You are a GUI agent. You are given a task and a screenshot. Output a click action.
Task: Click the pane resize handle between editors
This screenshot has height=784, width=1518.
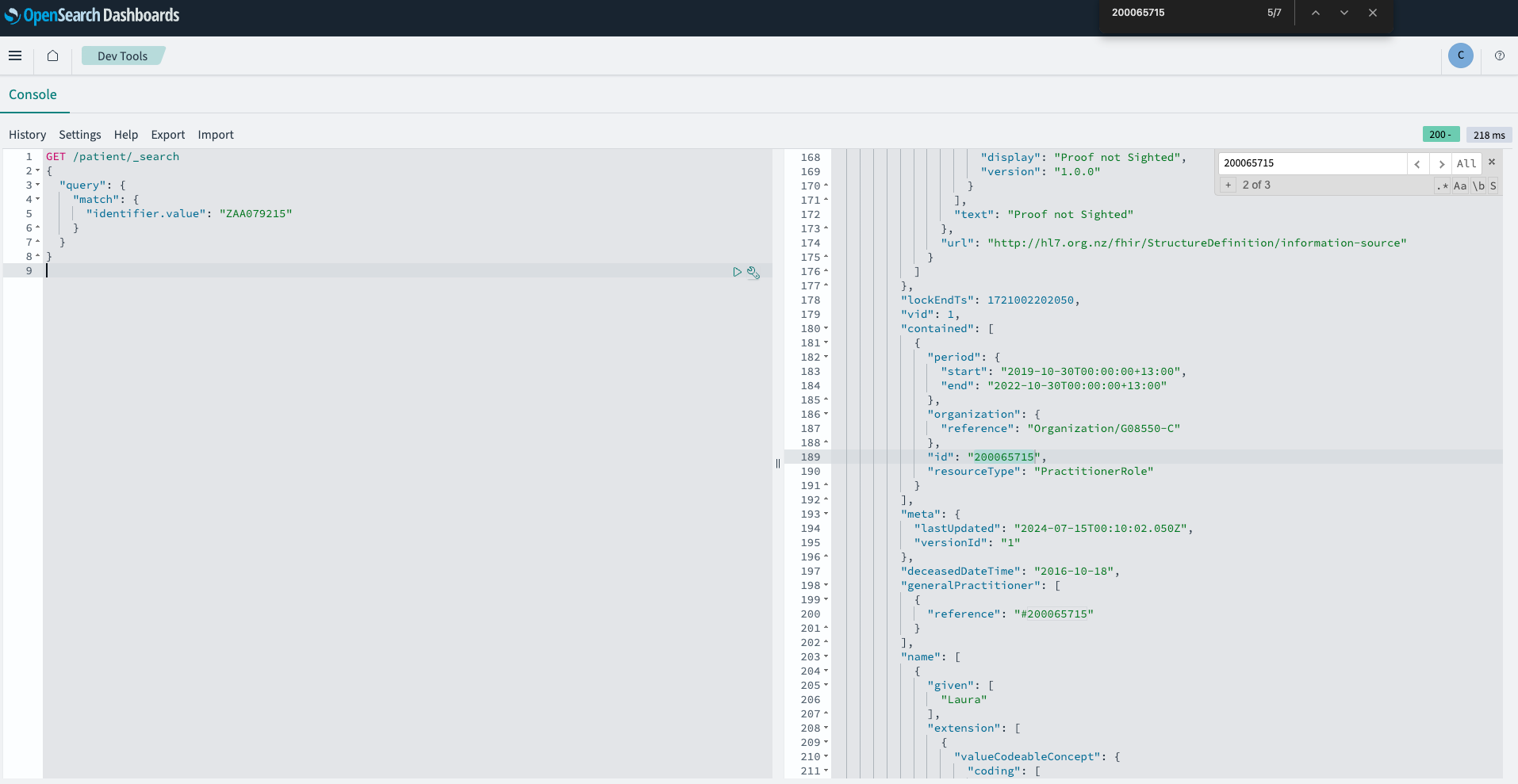(778, 464)
